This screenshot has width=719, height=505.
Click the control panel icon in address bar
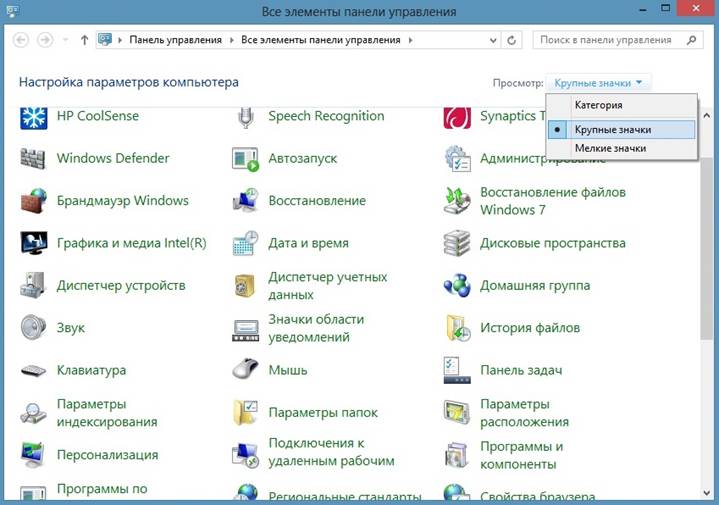pos(105,40)
